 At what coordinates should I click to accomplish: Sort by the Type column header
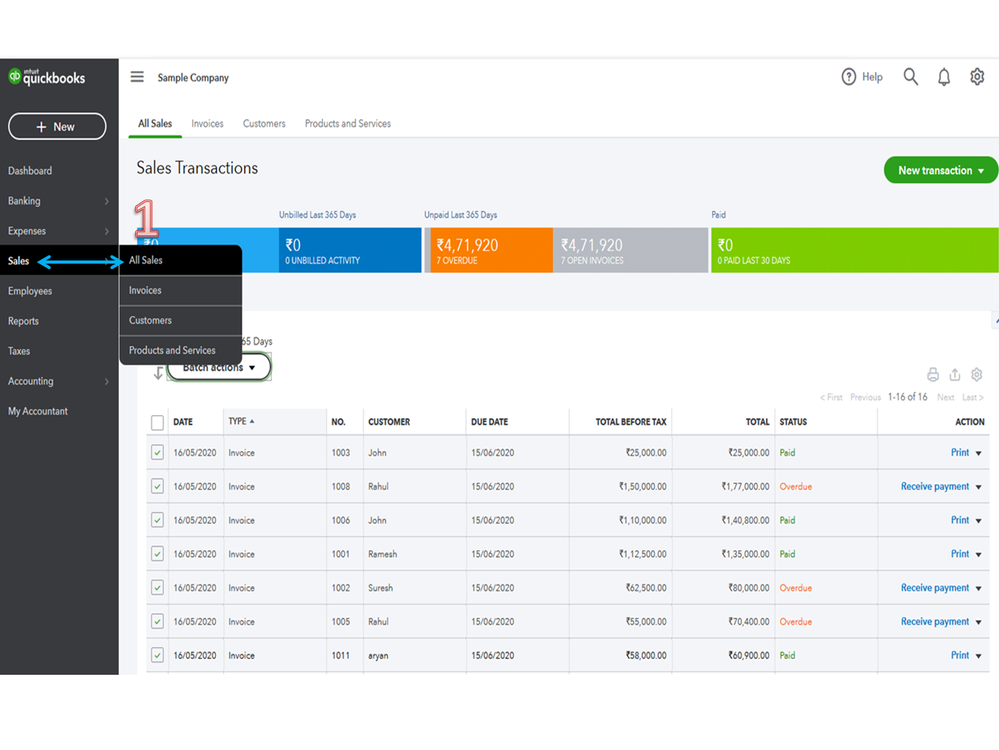238,422
